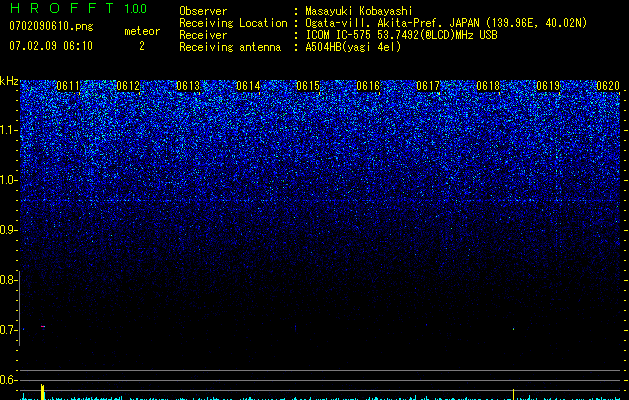Click the Receiving Location label
Screen dimensions: 629x400
point(233,23)
